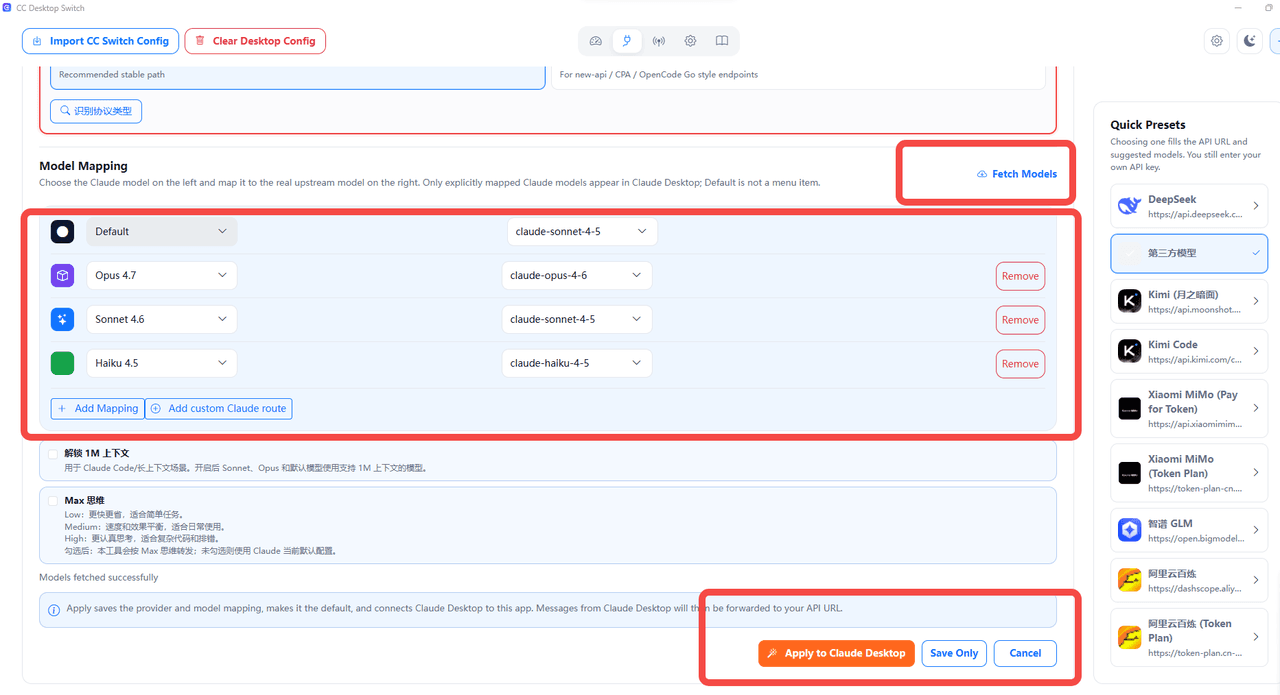Open the gear settings tab in center toolbar
Image resolution: width=1280 pixels, height=695 pixels.
click(x=690, y=41)
